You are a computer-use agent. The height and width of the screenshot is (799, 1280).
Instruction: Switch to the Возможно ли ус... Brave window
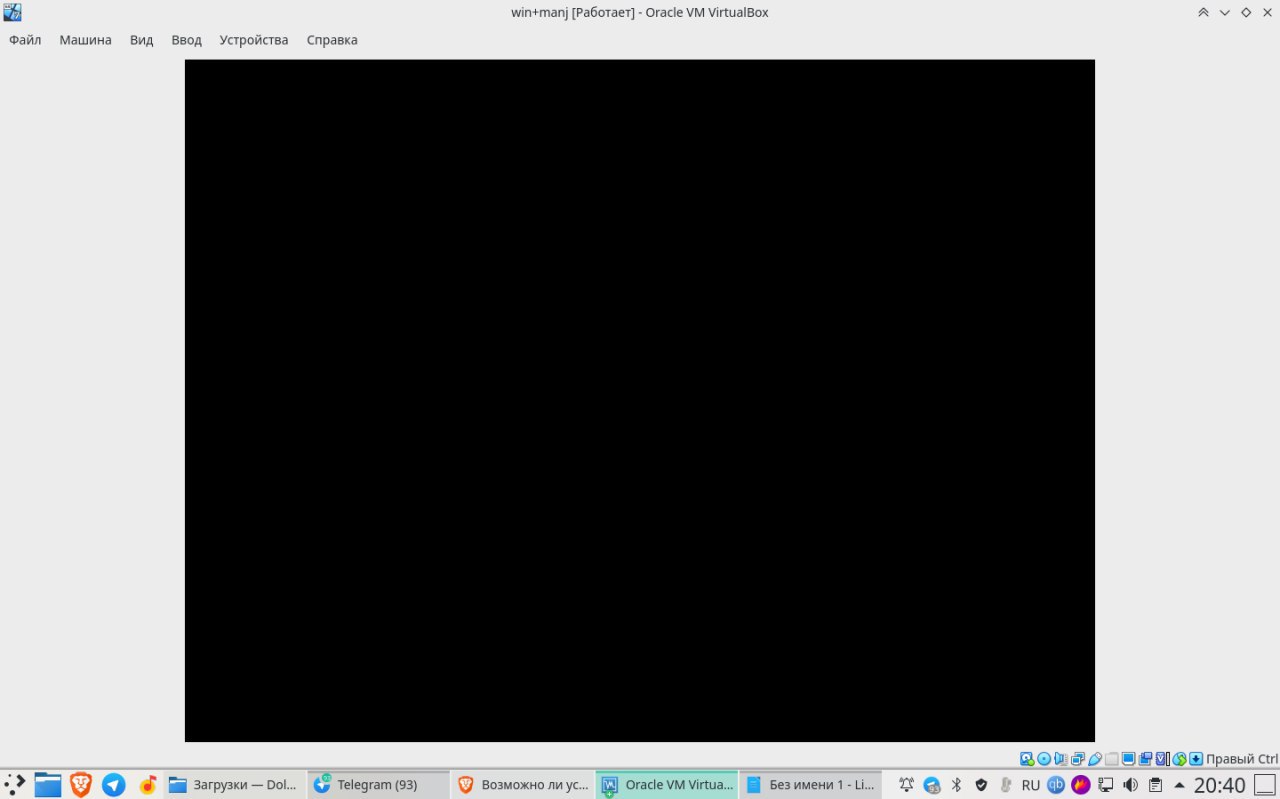click(522, 785)
